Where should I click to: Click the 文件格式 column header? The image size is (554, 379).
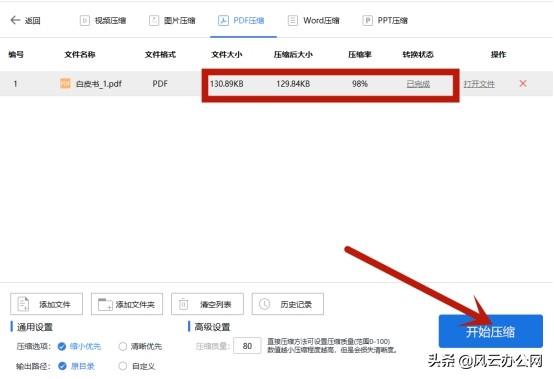[160, 54]
